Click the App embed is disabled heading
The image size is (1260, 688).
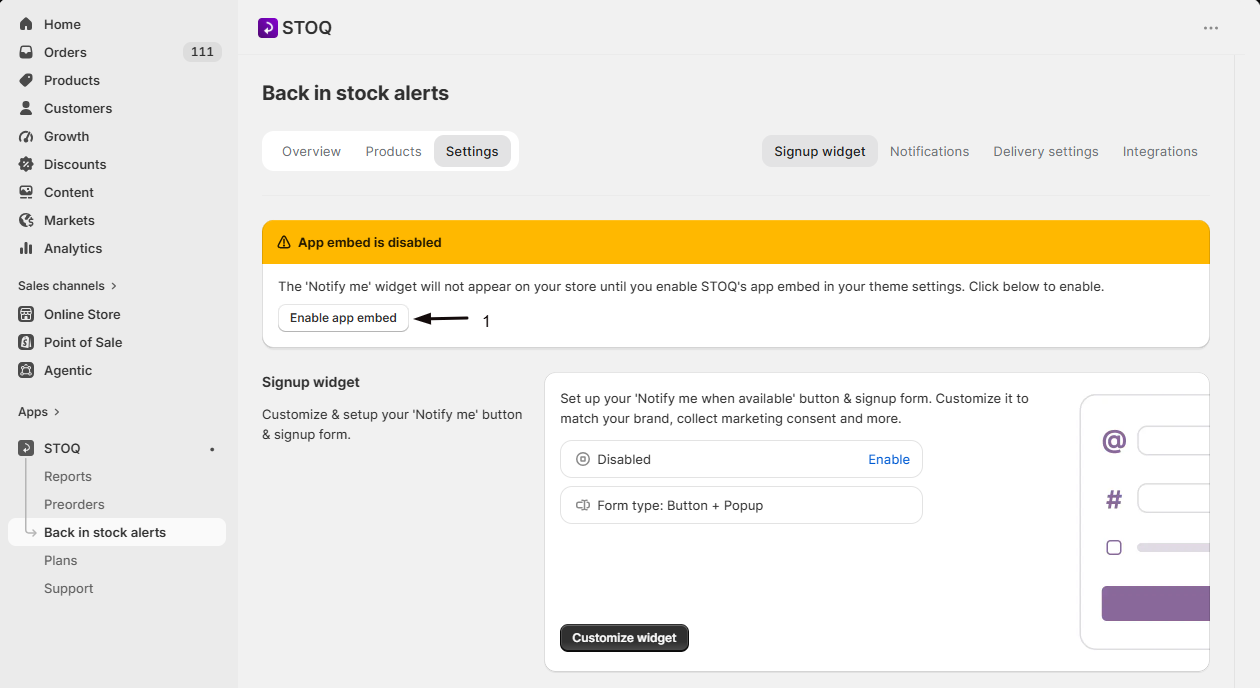coord(370,242)
